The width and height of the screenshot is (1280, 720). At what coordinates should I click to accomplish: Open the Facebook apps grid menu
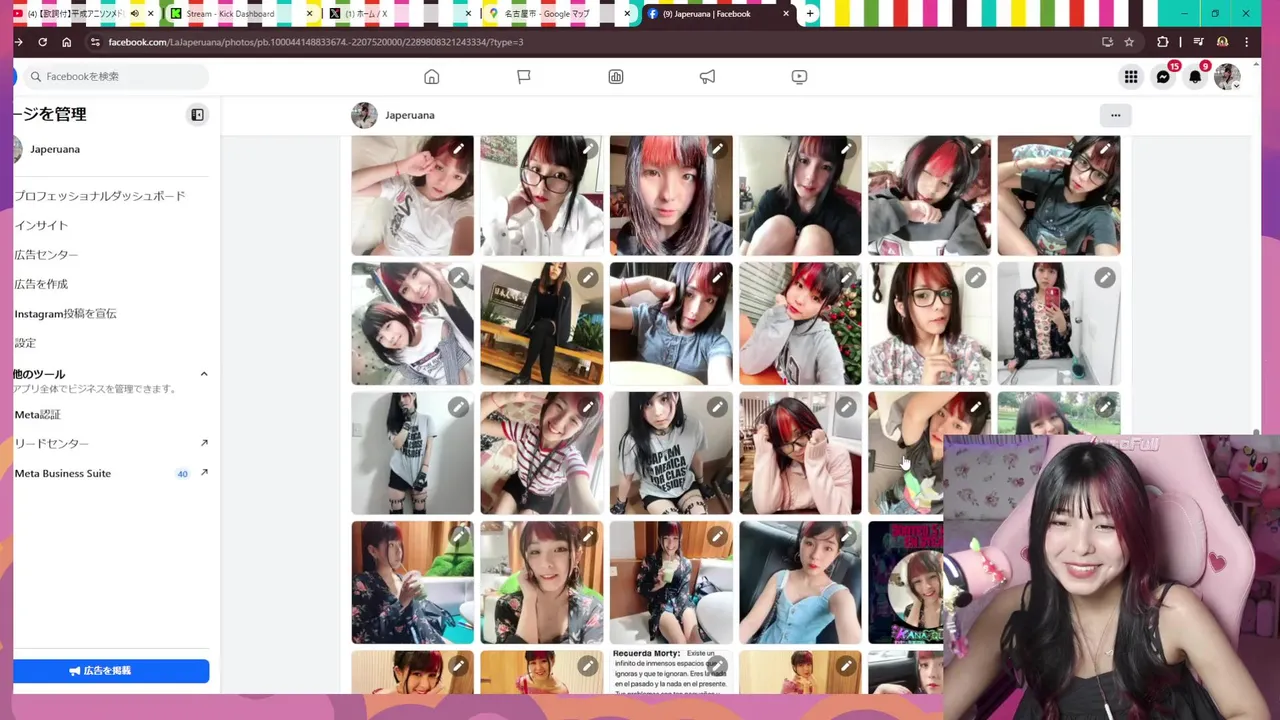[x=1131, y=77]
